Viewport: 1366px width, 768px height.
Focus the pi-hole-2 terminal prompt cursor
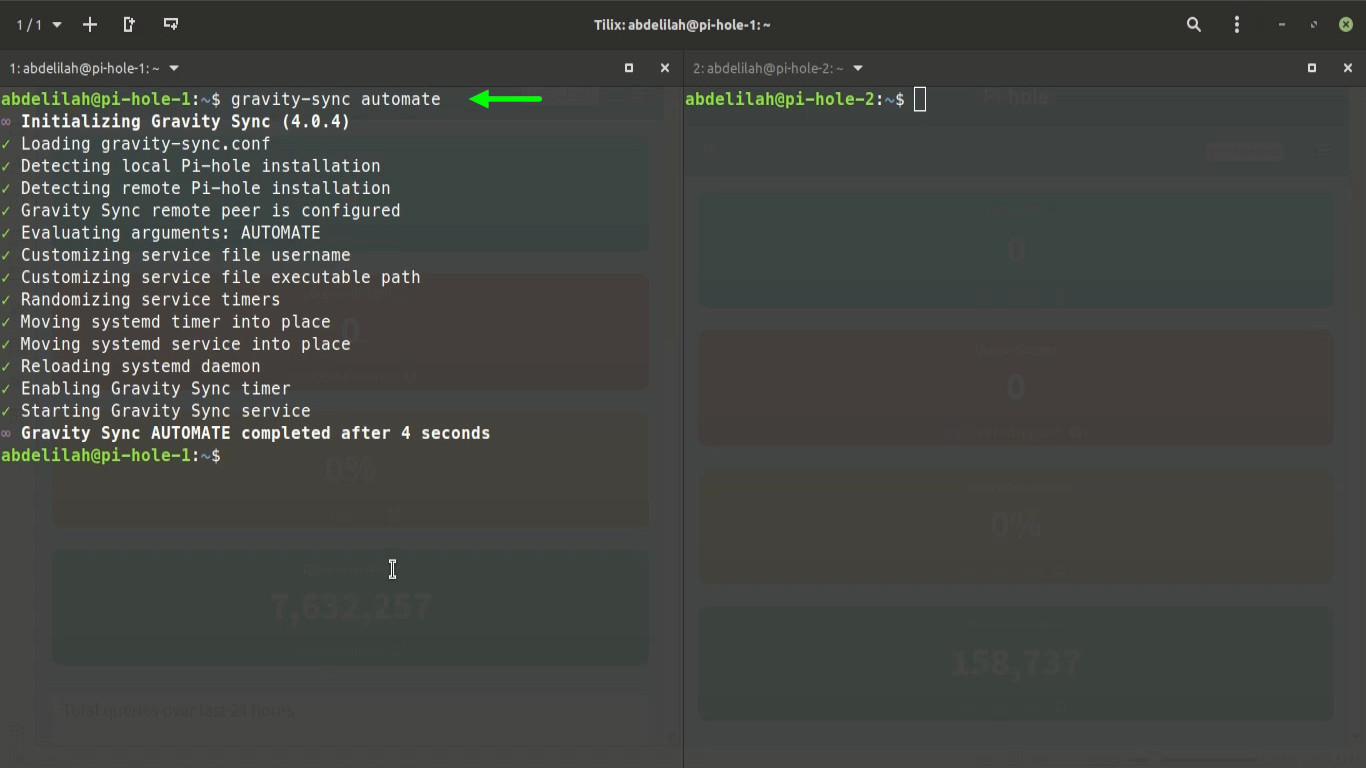[920, 99]
